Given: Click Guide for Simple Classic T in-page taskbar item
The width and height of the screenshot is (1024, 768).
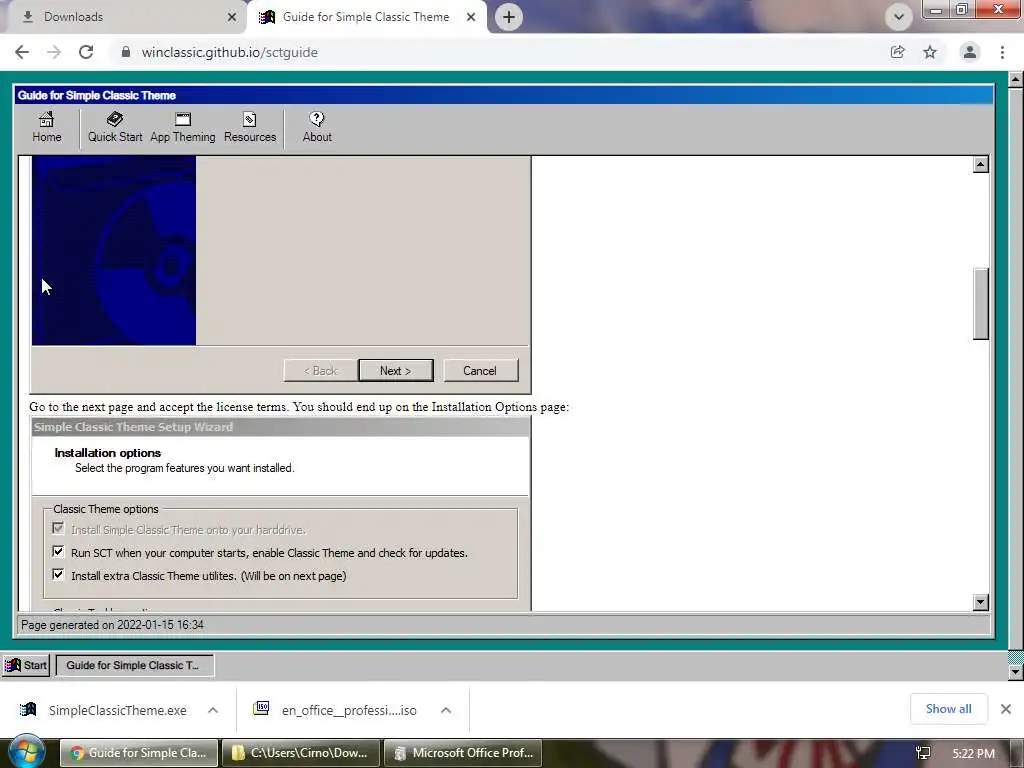Looking at the screenshot, I should tap(135, 665).
